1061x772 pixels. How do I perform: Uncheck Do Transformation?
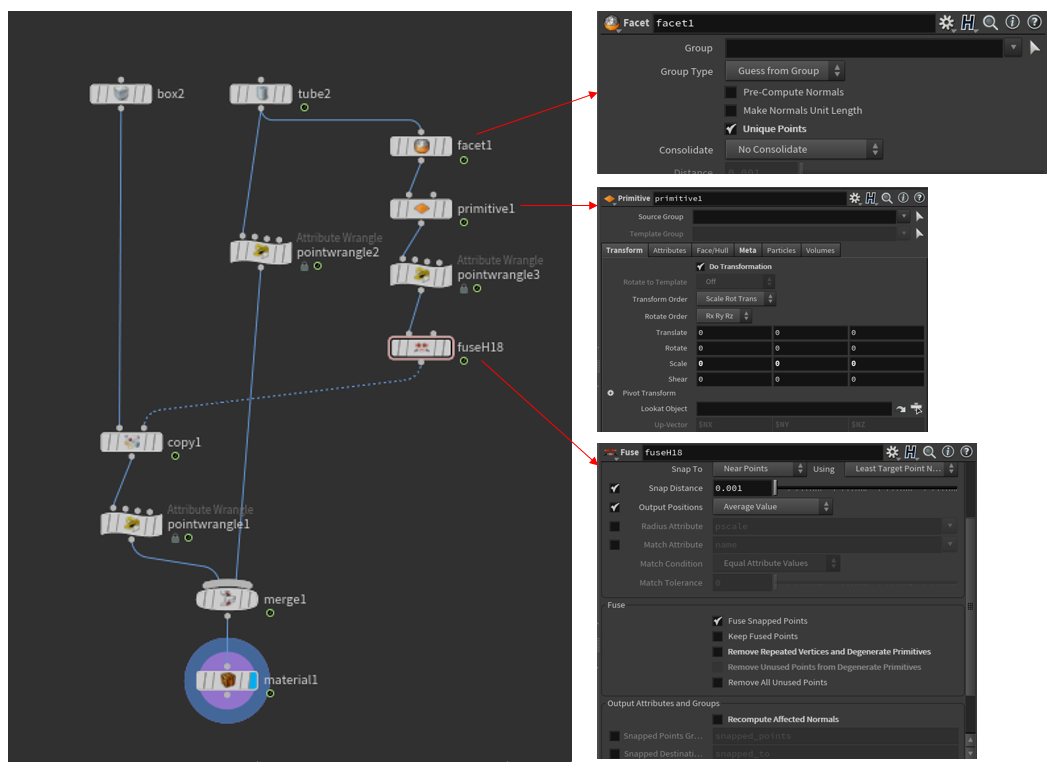tap(700, 267)
